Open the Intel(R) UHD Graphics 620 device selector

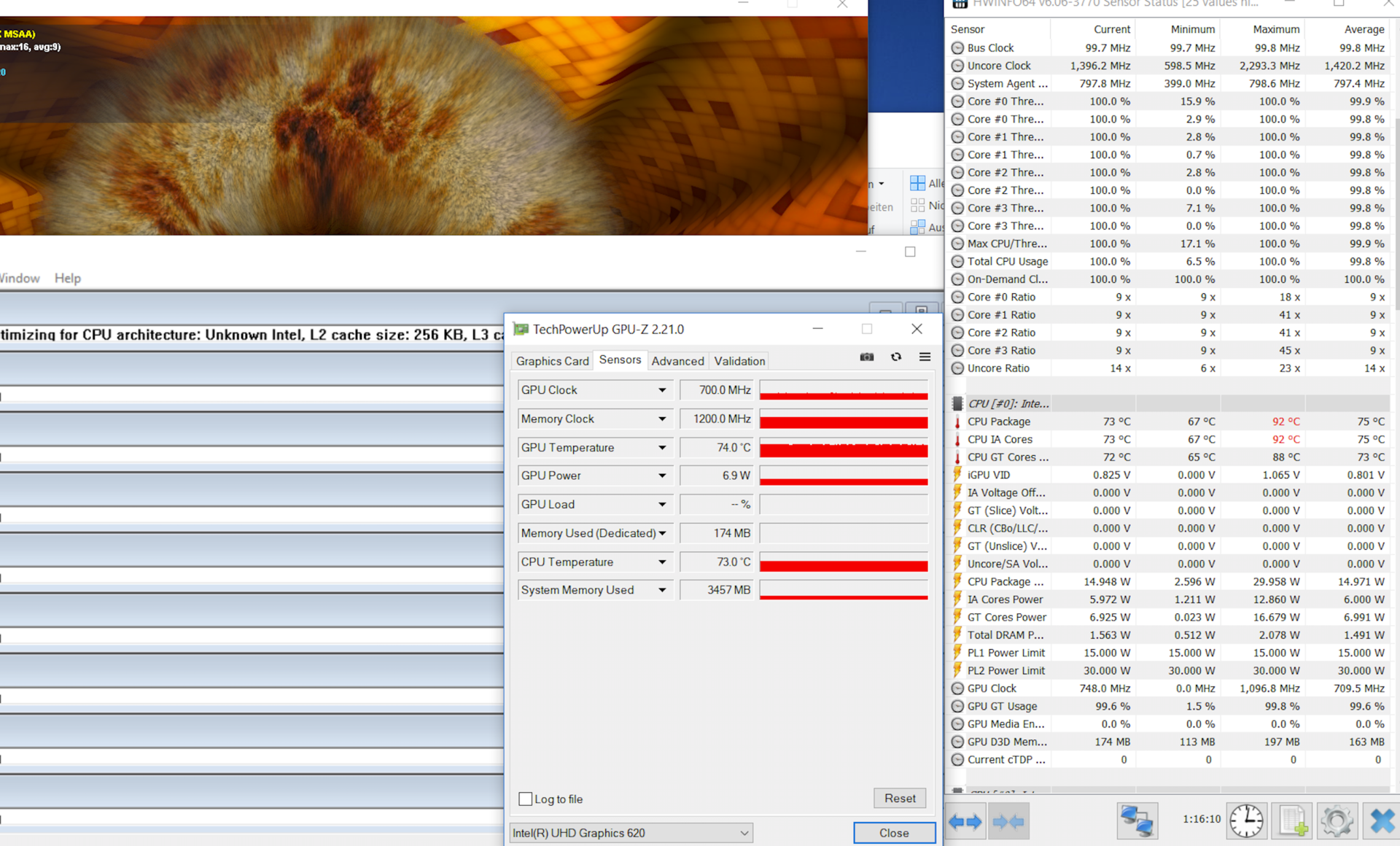pyautogui.click(x=631, y=833)
